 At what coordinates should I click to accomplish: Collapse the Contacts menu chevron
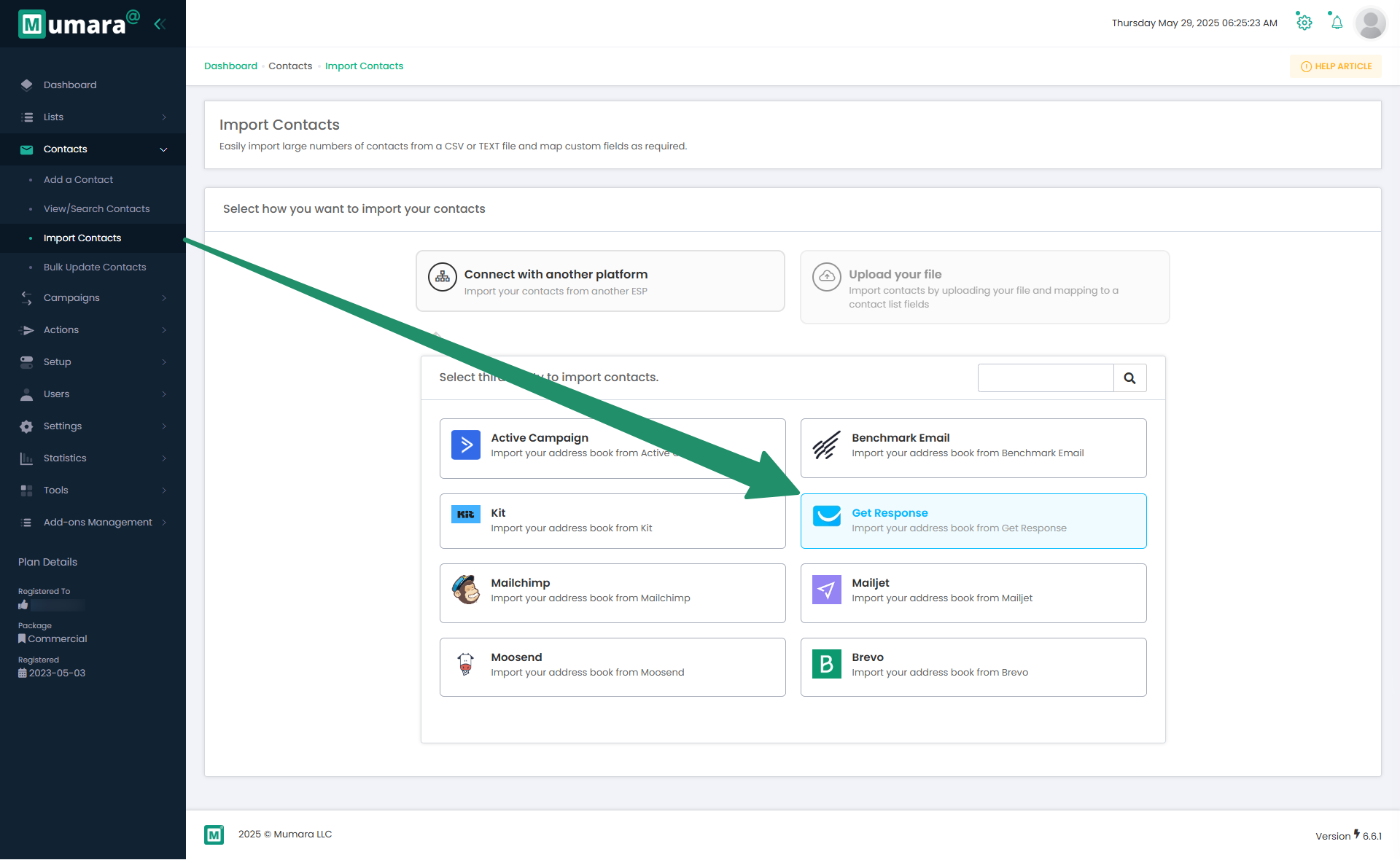pyautogui.click(x=163, y=149)
